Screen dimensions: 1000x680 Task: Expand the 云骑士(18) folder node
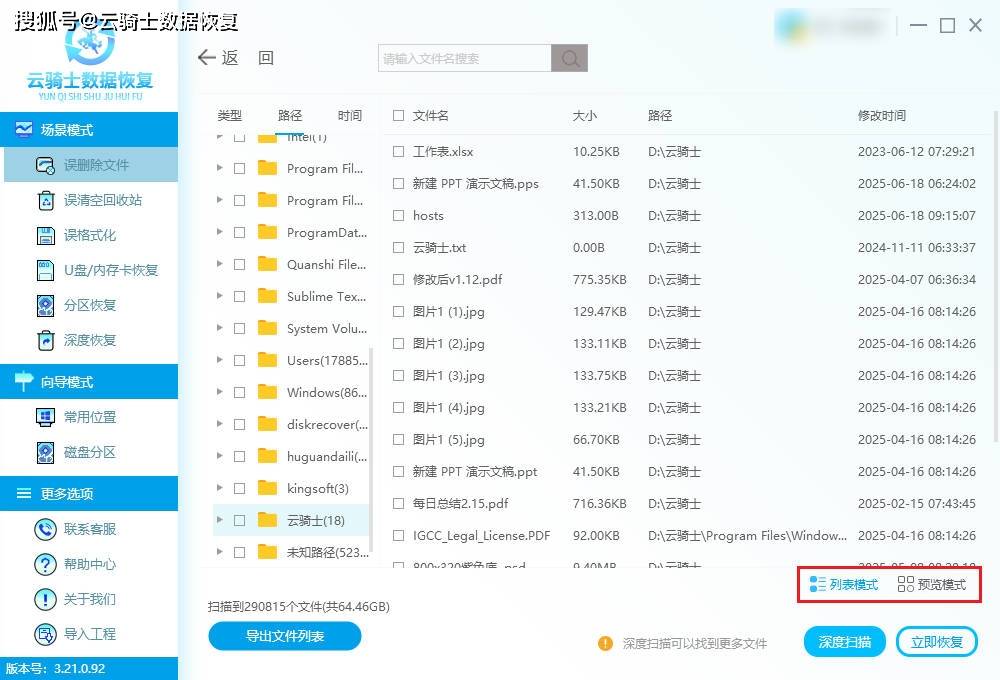220,520
